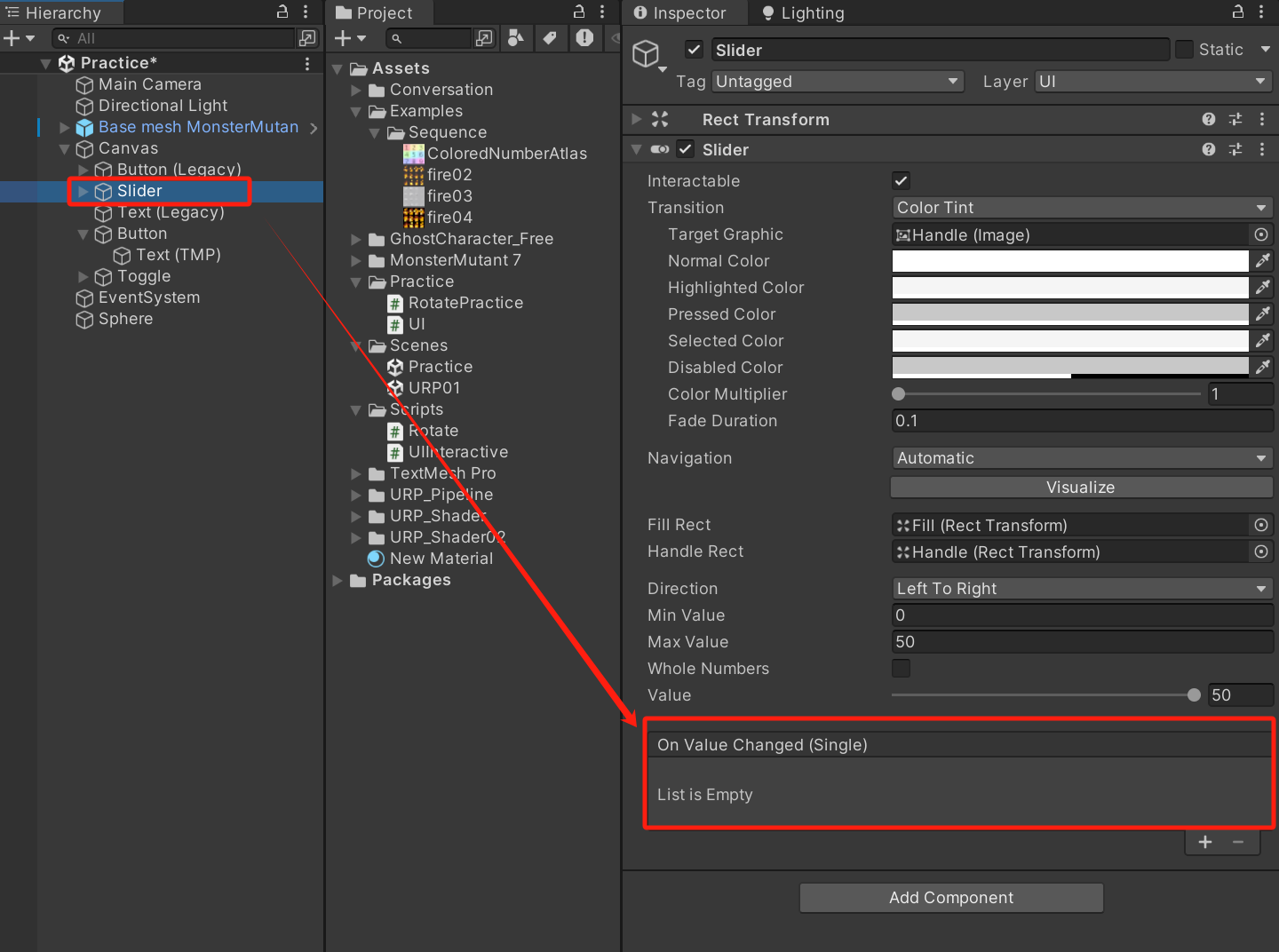This screenshot has height=952, width=1279.
Task: Open the Static flags dropdown arrow
Action: (1265, 50)
